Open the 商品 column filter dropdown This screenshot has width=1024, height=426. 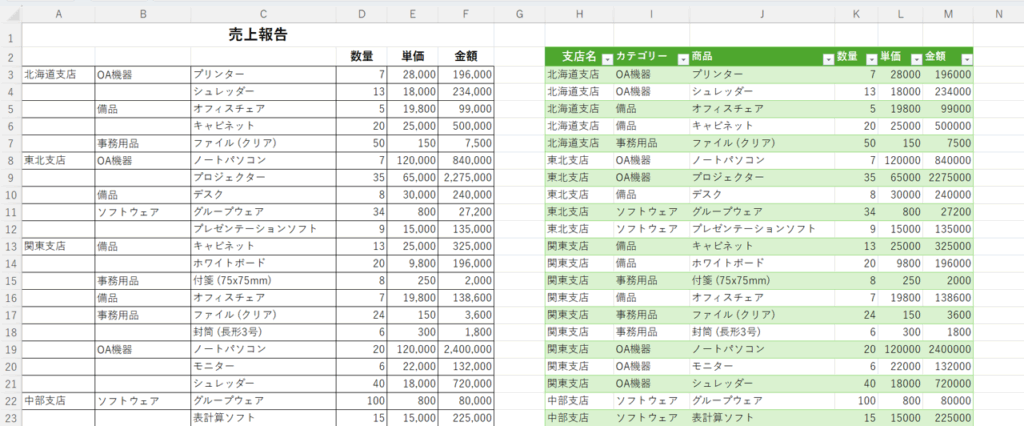[x=827, y=58]
